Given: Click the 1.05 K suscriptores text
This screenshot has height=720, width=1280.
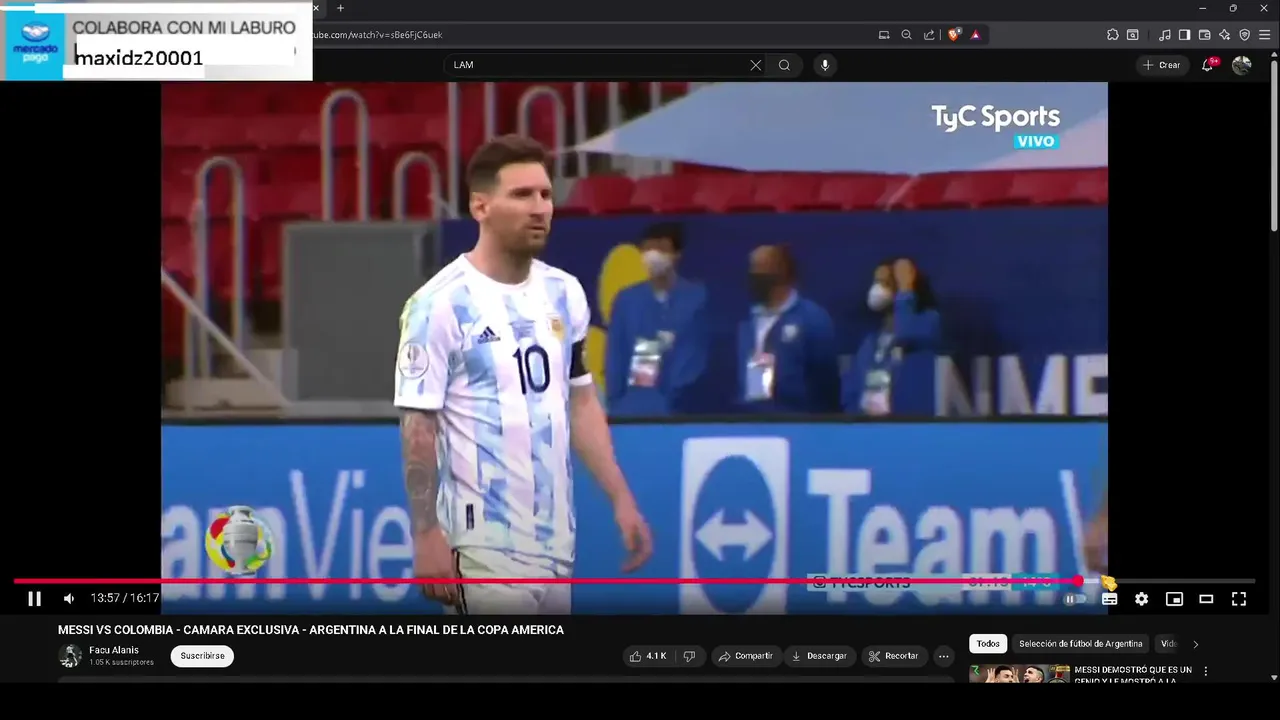Looking at the screenshot, I should 122,662.
